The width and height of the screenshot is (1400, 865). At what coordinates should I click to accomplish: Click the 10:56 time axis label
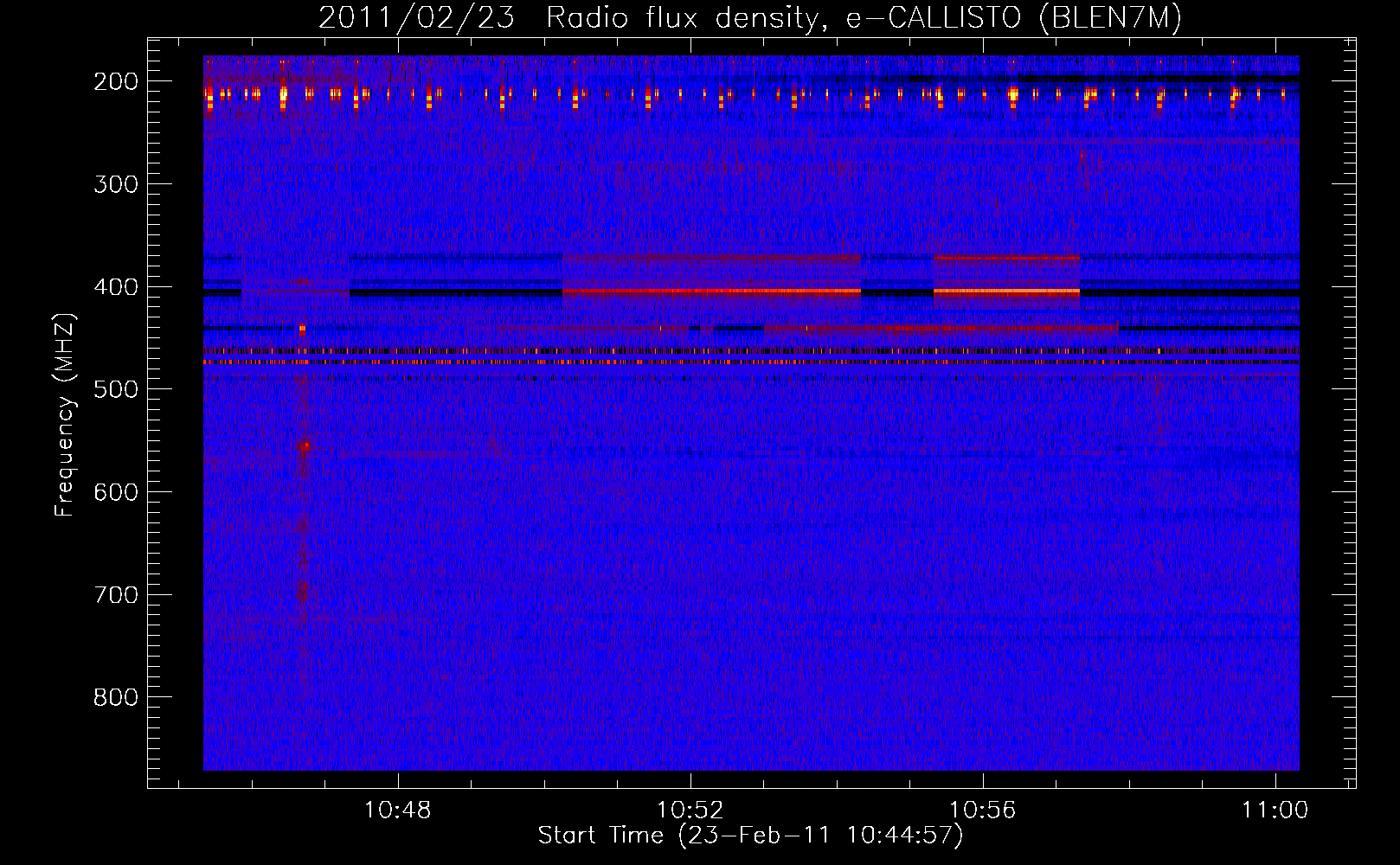[x=982, y=811]
